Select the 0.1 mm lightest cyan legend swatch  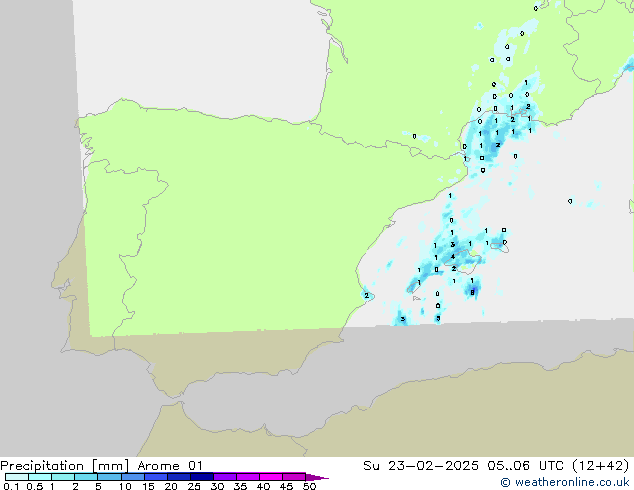[17, 477]
